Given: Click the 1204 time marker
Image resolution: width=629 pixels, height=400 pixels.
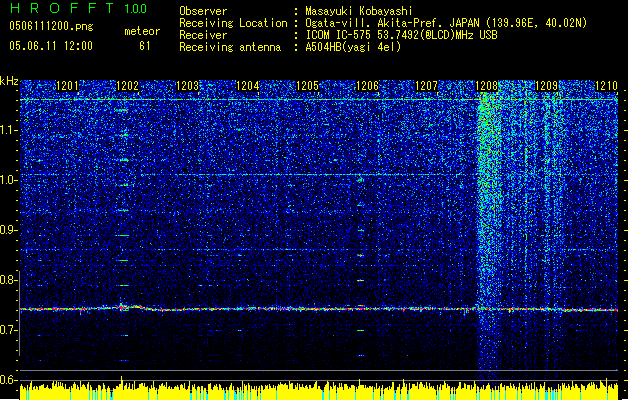Looking at the screenshot, I should pyautogui.click(x=248, y=86).
